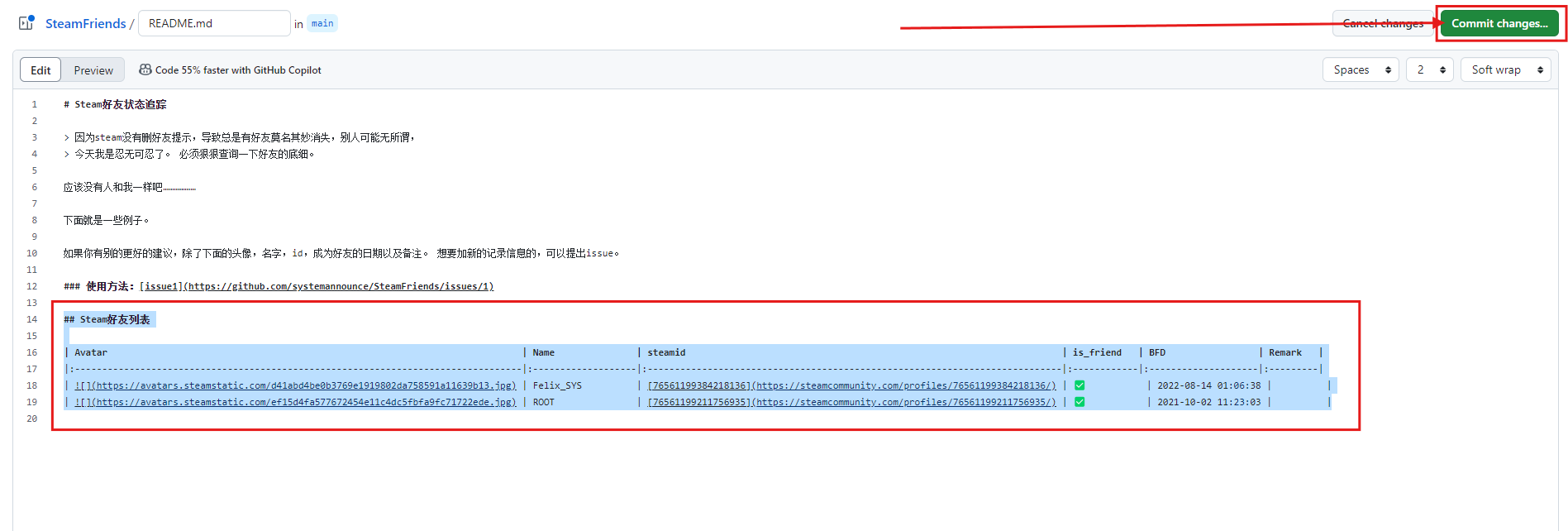Image resolution: width=1568 pixels, height=531 pixels.
Task: Click the Remark column header
Action: coord(1285,352)
